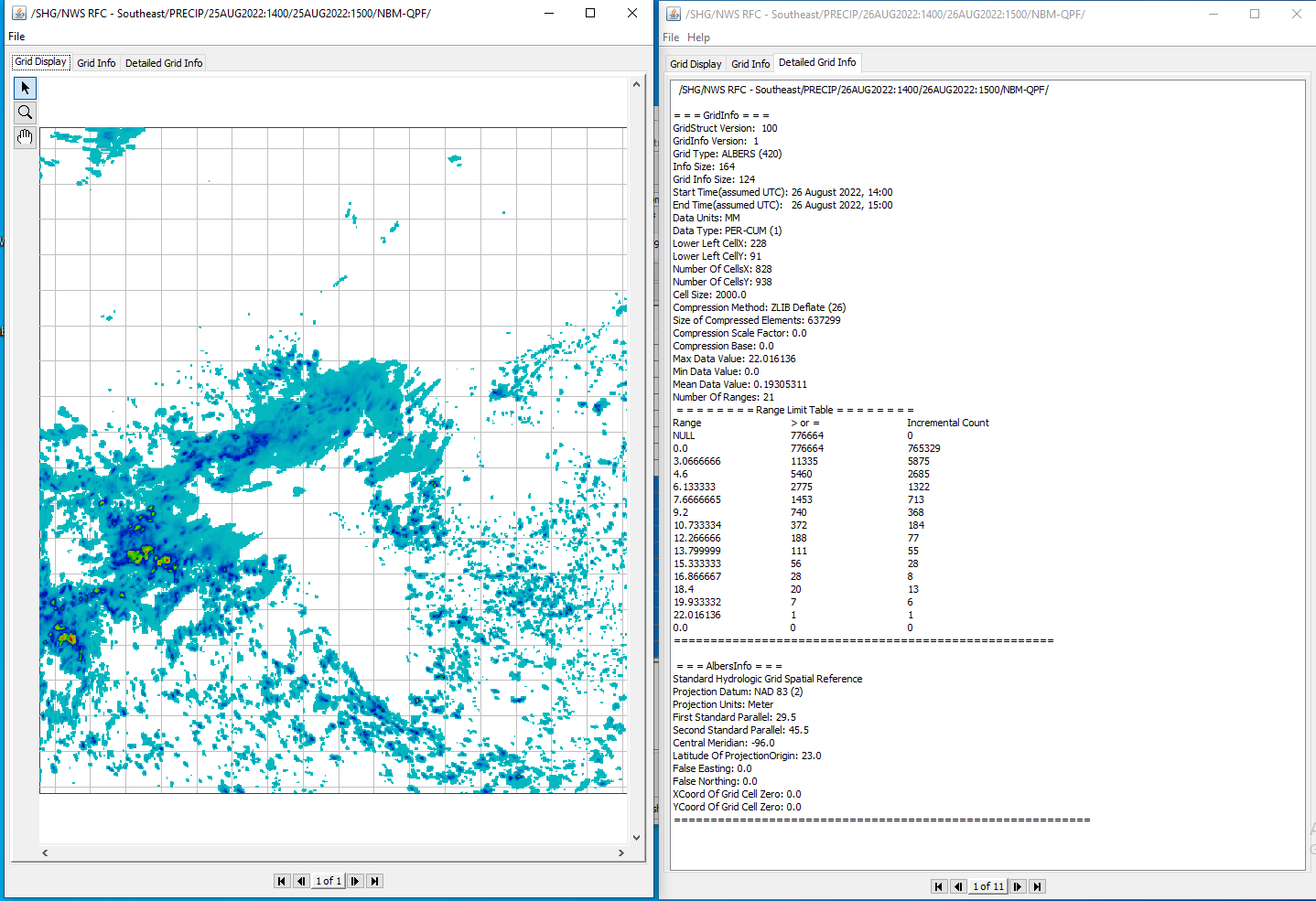Jump to the first of 11 records
1316x901 pixels.
pyautogui.click(x=938, y=885)
